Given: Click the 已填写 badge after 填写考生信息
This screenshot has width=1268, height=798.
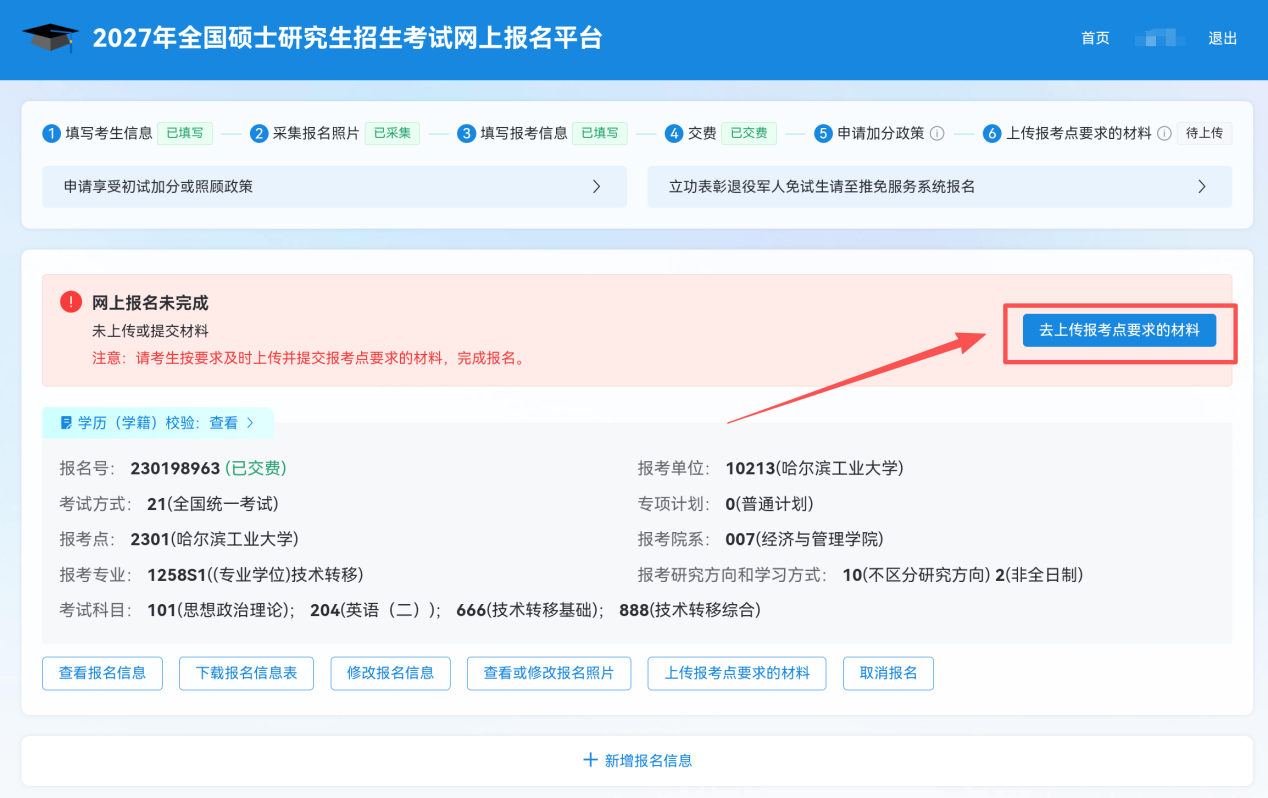Looking at the screenshot, I should (x=185, y=133).
